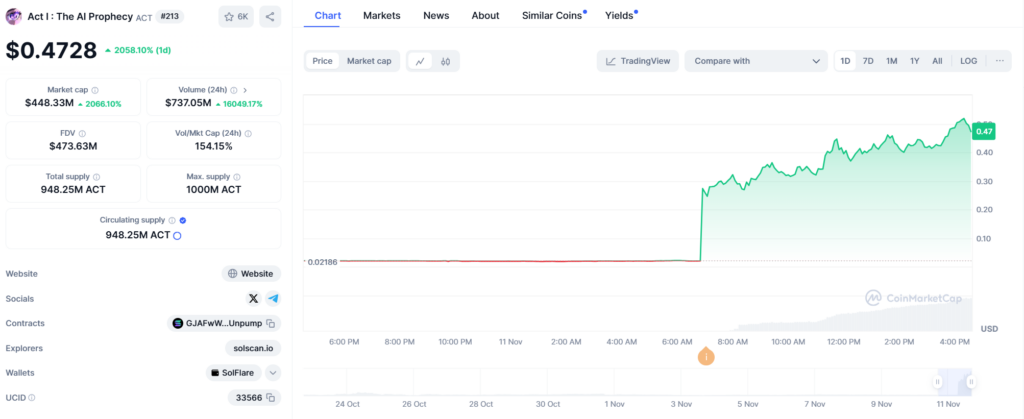Click the Total supply info icon
Viewport: 1024px width, 419px height.
(x=97, y=177)
